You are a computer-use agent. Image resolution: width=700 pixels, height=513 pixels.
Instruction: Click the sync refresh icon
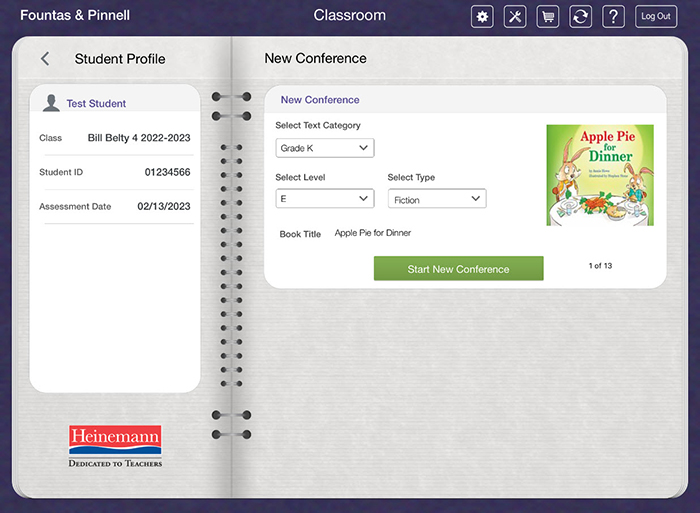pyautogui.click(x=580, y=16)
